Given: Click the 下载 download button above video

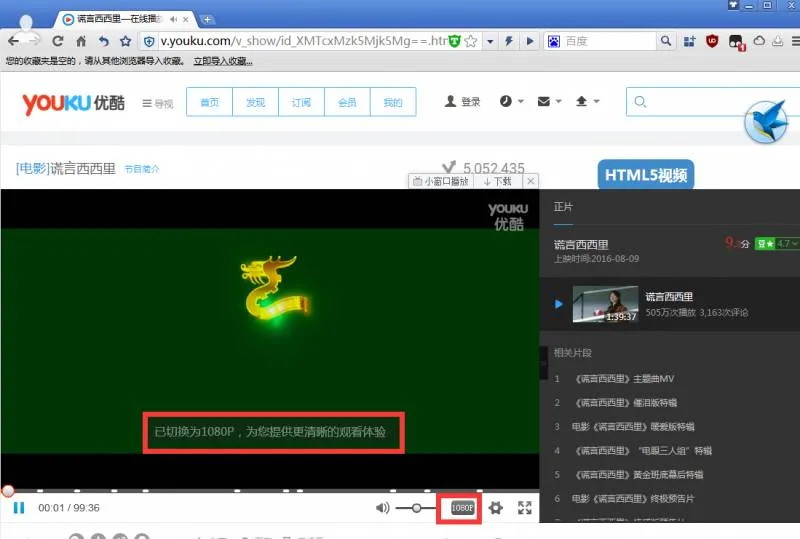Looking at the screenshot, I should [x=497, y=181].
